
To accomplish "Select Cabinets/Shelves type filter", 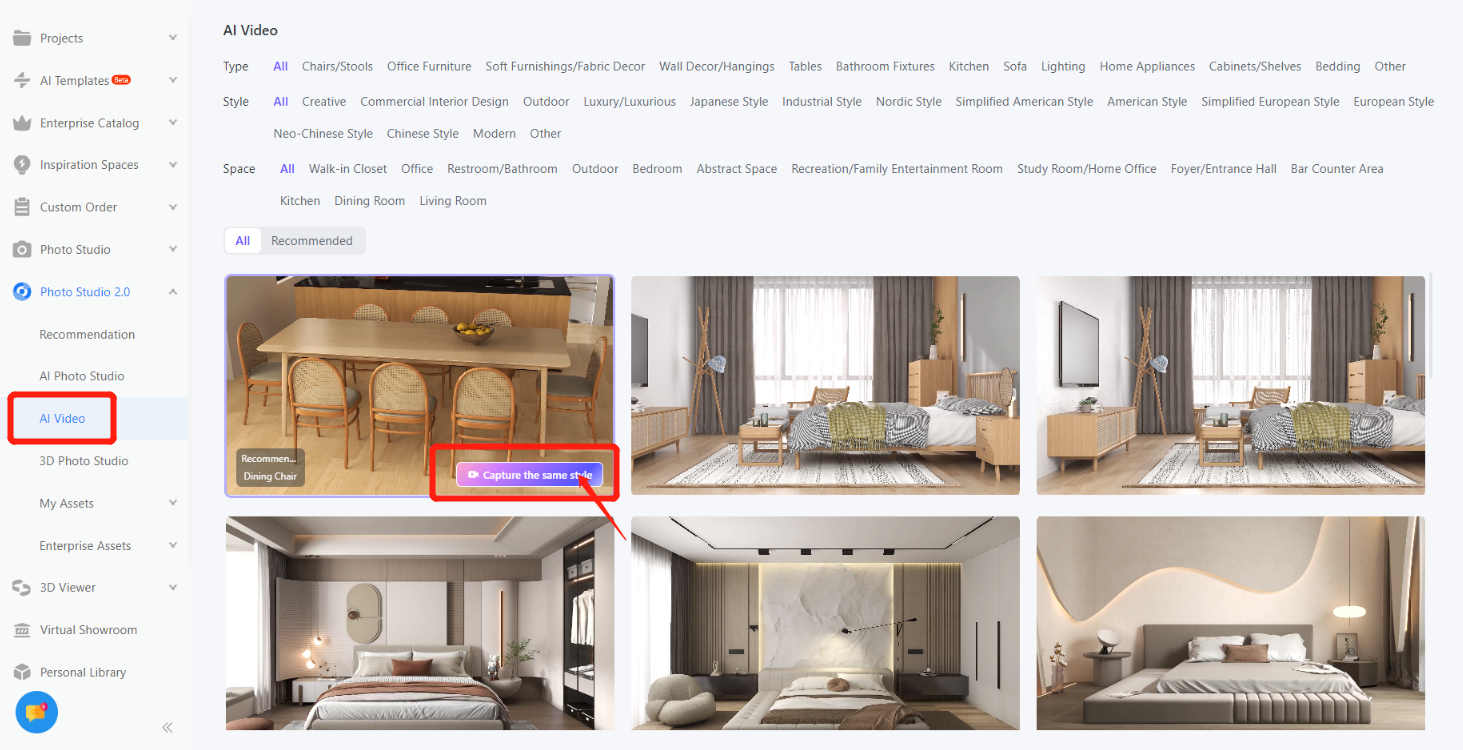I will 1255,66.
